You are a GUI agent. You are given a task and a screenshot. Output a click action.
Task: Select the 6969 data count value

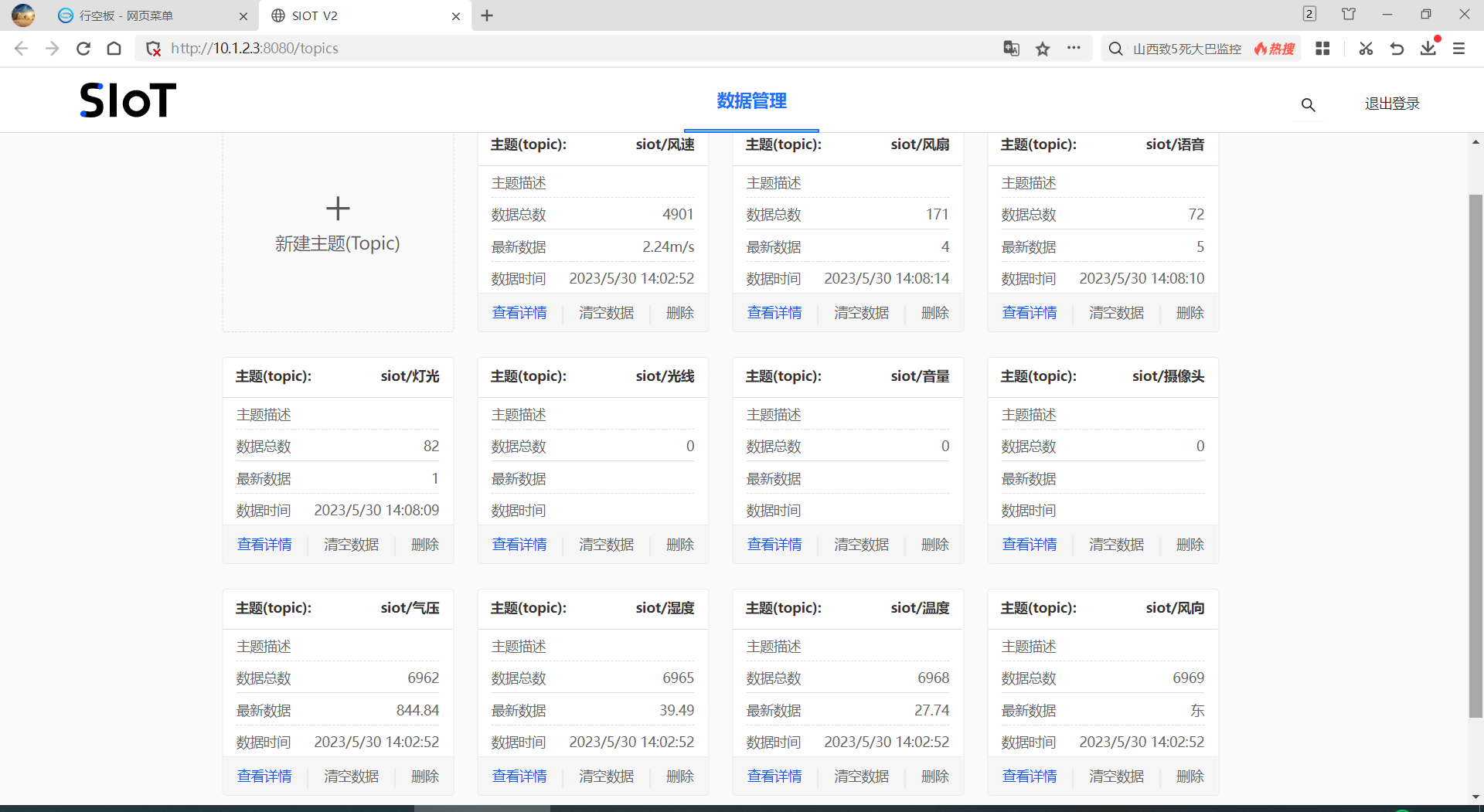point(1189,678)
